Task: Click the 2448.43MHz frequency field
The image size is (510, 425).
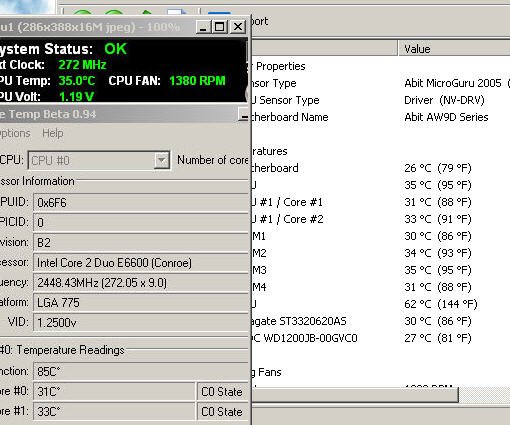Action: (x=141, y=283)
